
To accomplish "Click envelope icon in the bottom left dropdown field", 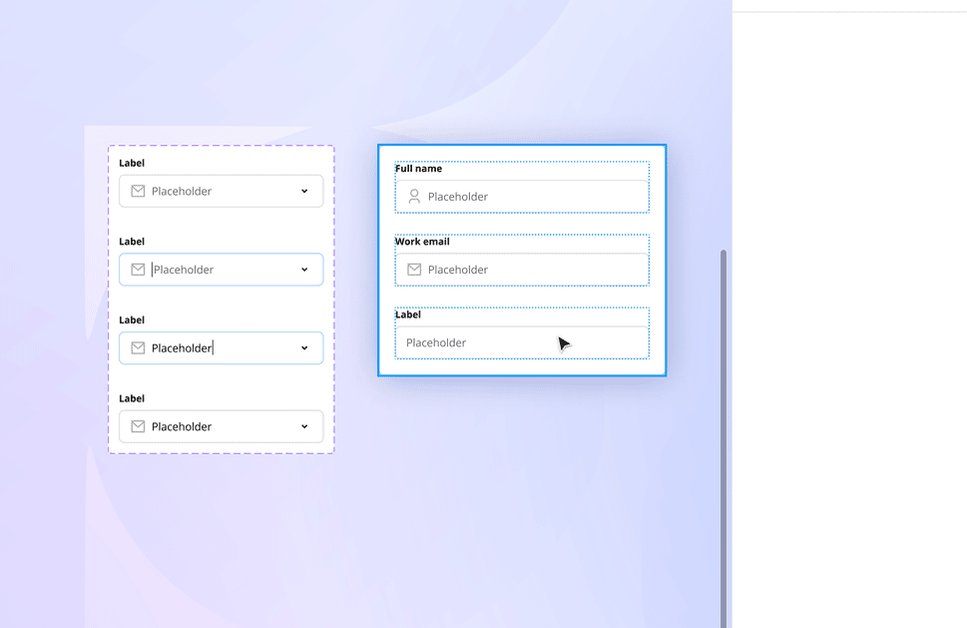I will (138, 426).
